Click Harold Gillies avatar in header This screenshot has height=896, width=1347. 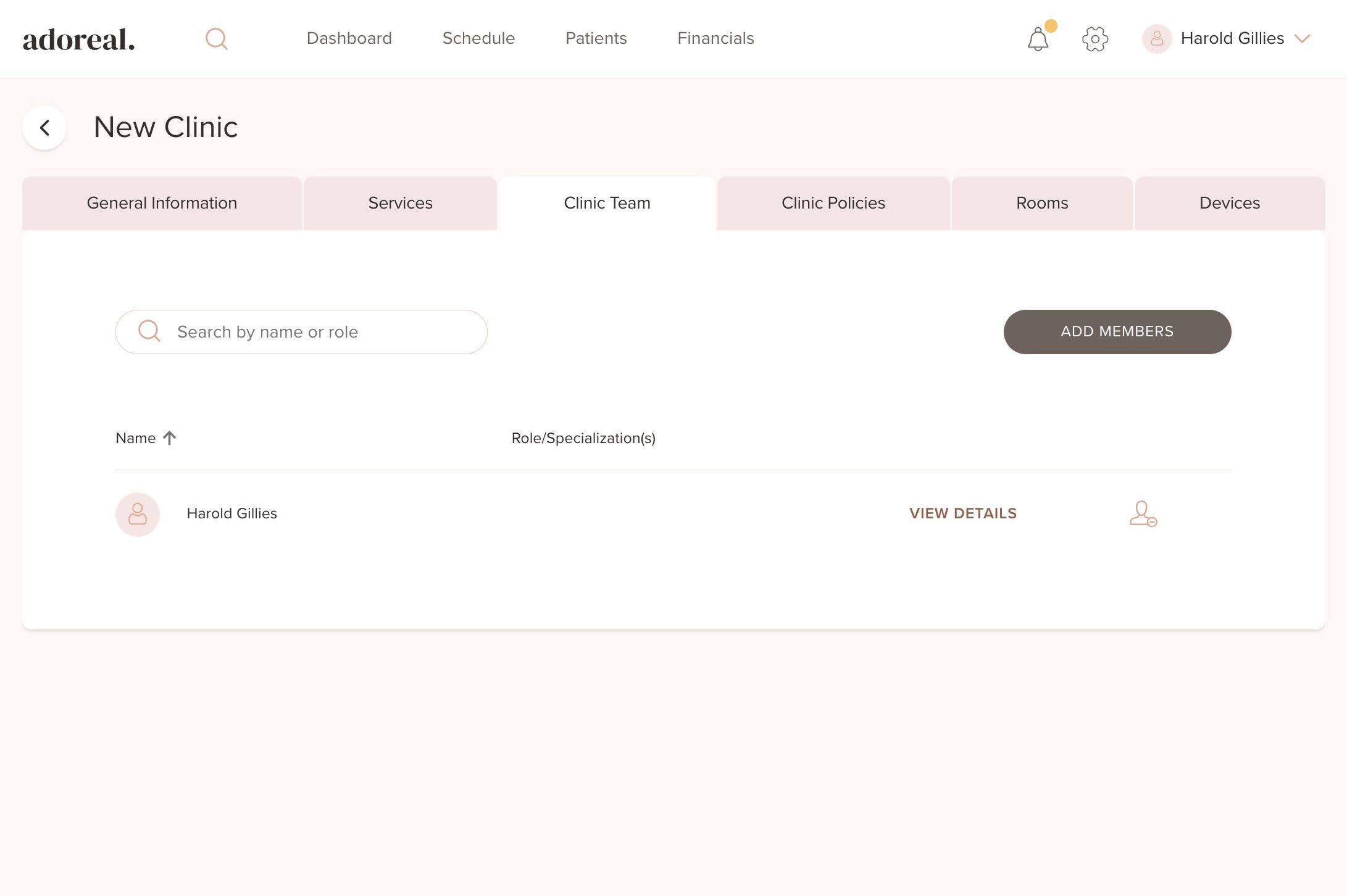(1157, 39)
